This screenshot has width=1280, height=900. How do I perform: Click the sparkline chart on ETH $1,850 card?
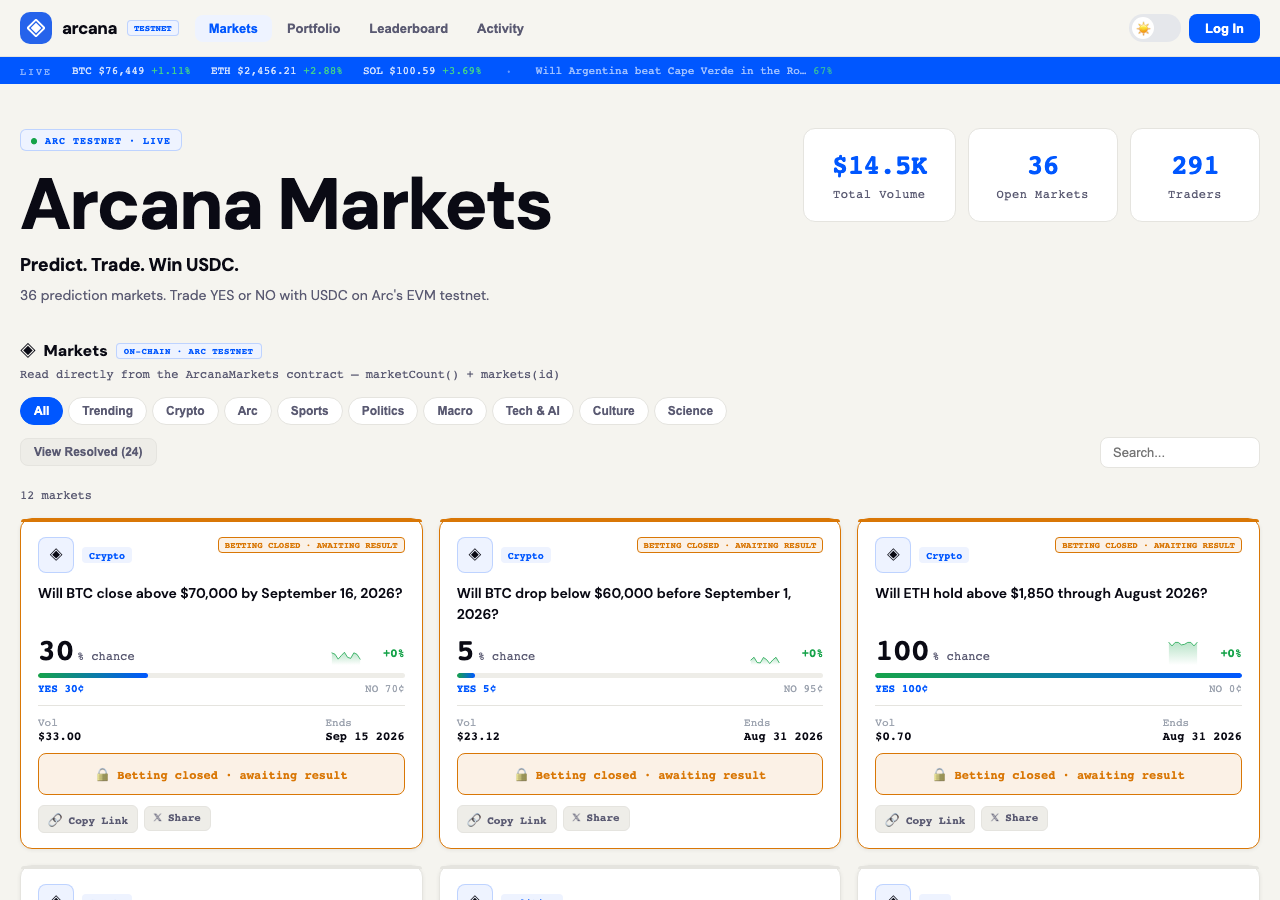[1183, 653]
